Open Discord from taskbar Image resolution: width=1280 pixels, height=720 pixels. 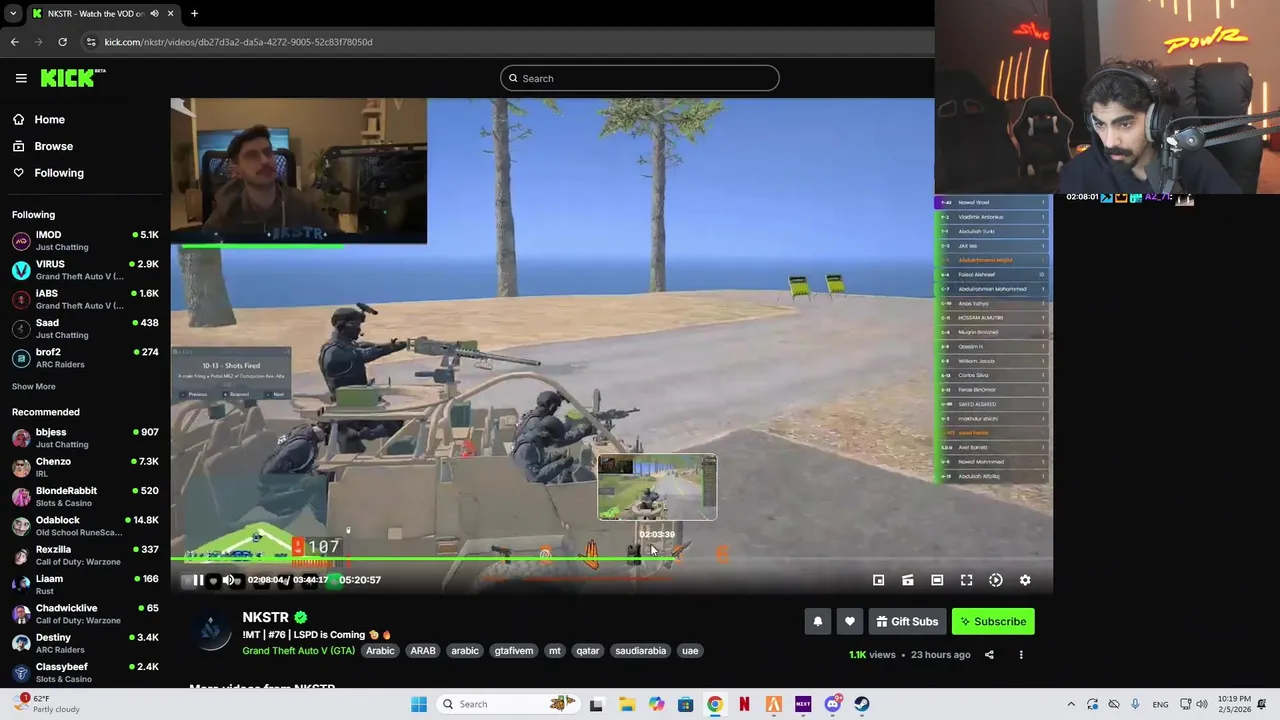832,704
